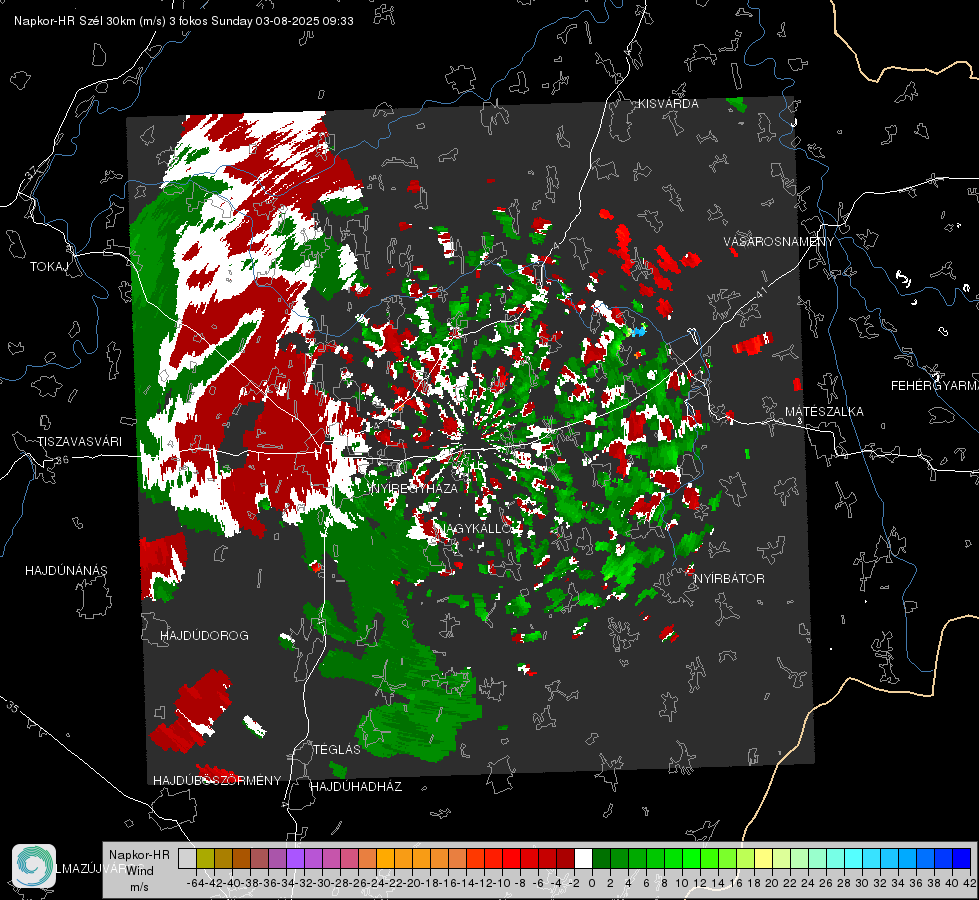Click road number 35 label at lower left
This screenshot has width=979, height=900.
point(12,707)
